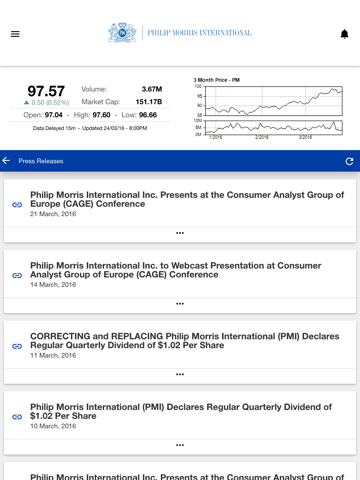This screenshot has width=360, height=480.
Task: Click the Philip Morris International logo
Action: [x=180, y=33]
